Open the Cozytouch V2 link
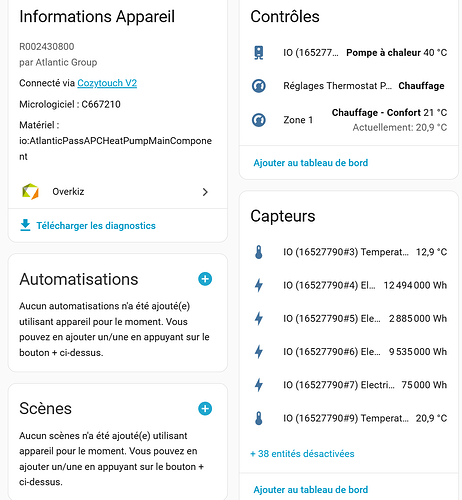462x500 pixels. coord(107,83)
